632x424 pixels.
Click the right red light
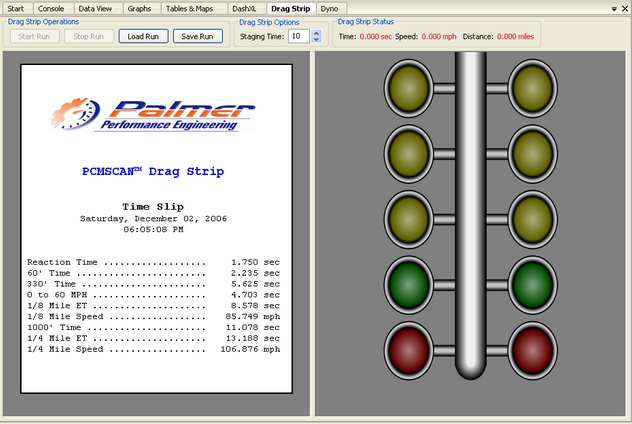(532, 351)
